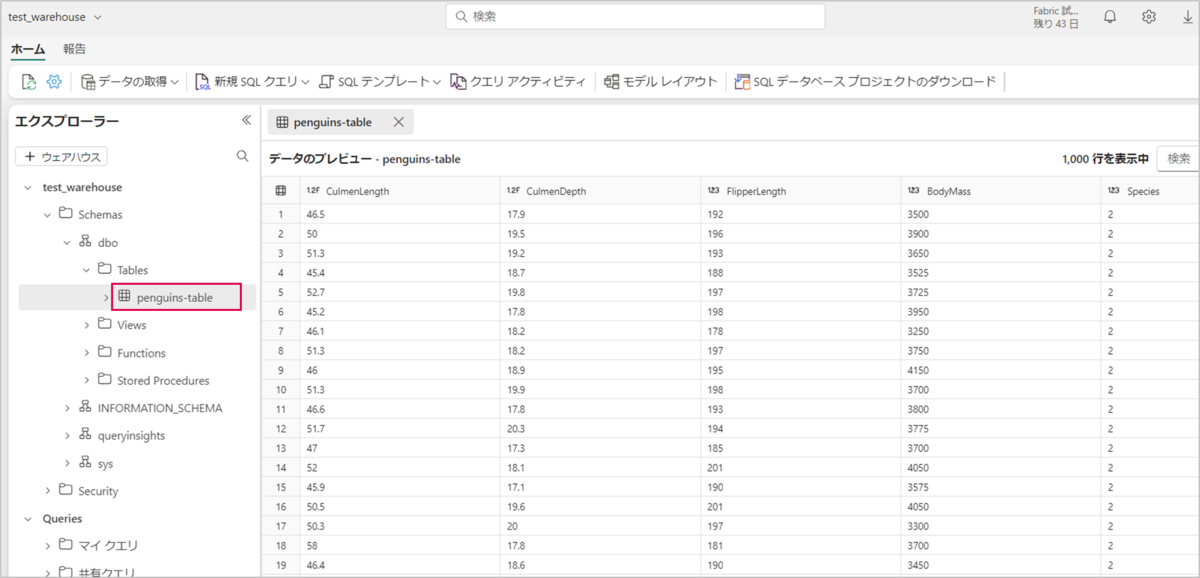
Task: Select the Views folder label
Action: [131, 325]
